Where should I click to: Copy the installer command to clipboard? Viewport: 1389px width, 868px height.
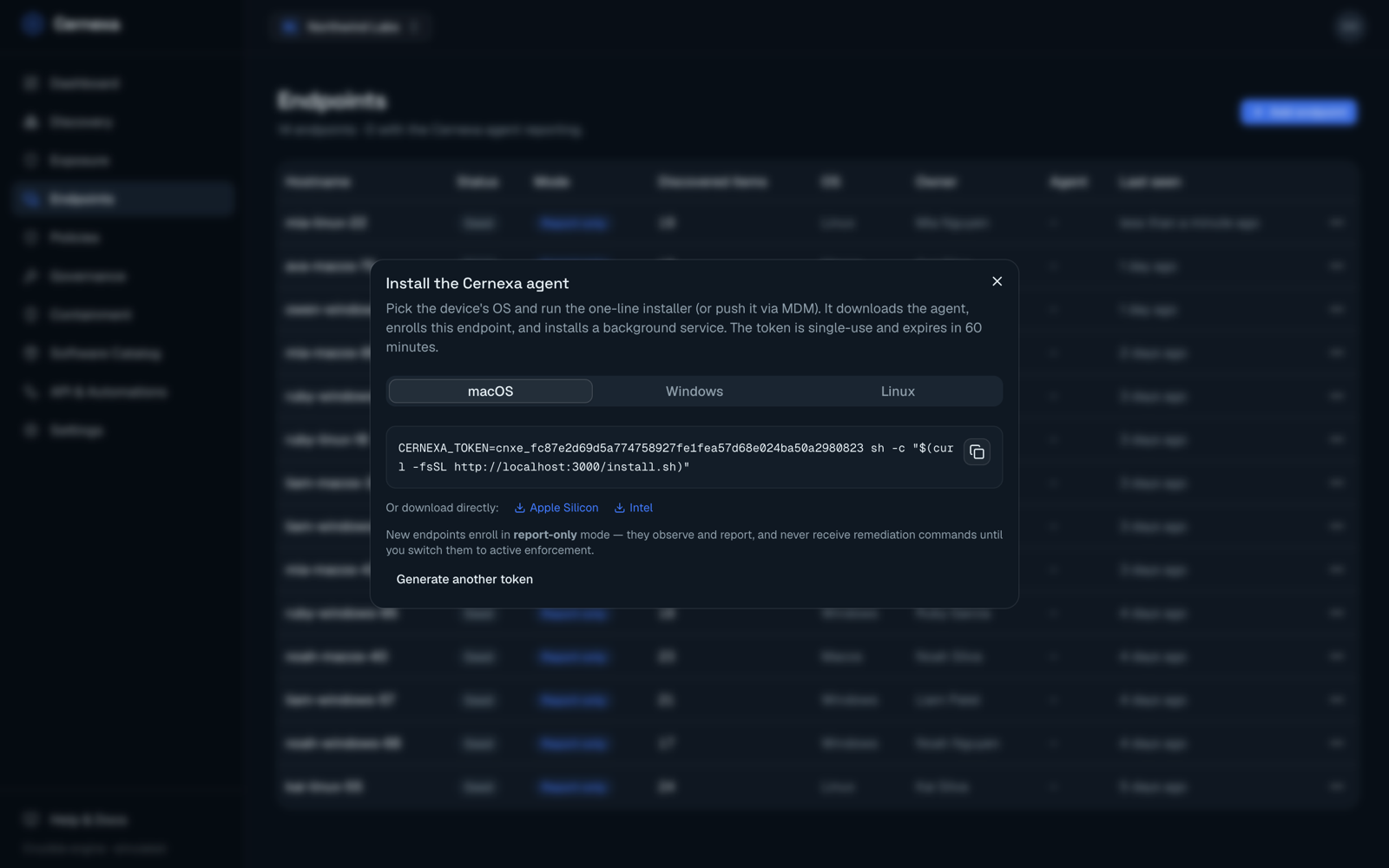point(977,452)
